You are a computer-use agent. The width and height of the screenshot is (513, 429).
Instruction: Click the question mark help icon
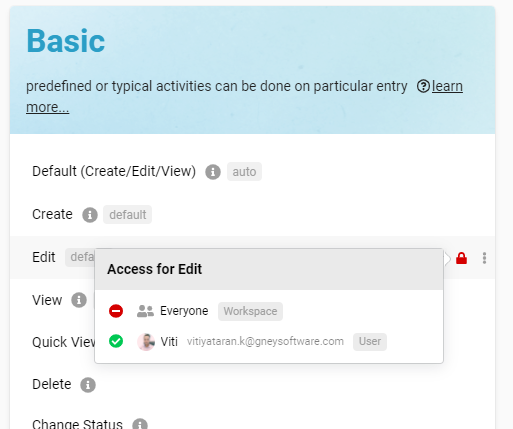click(423, 87)
